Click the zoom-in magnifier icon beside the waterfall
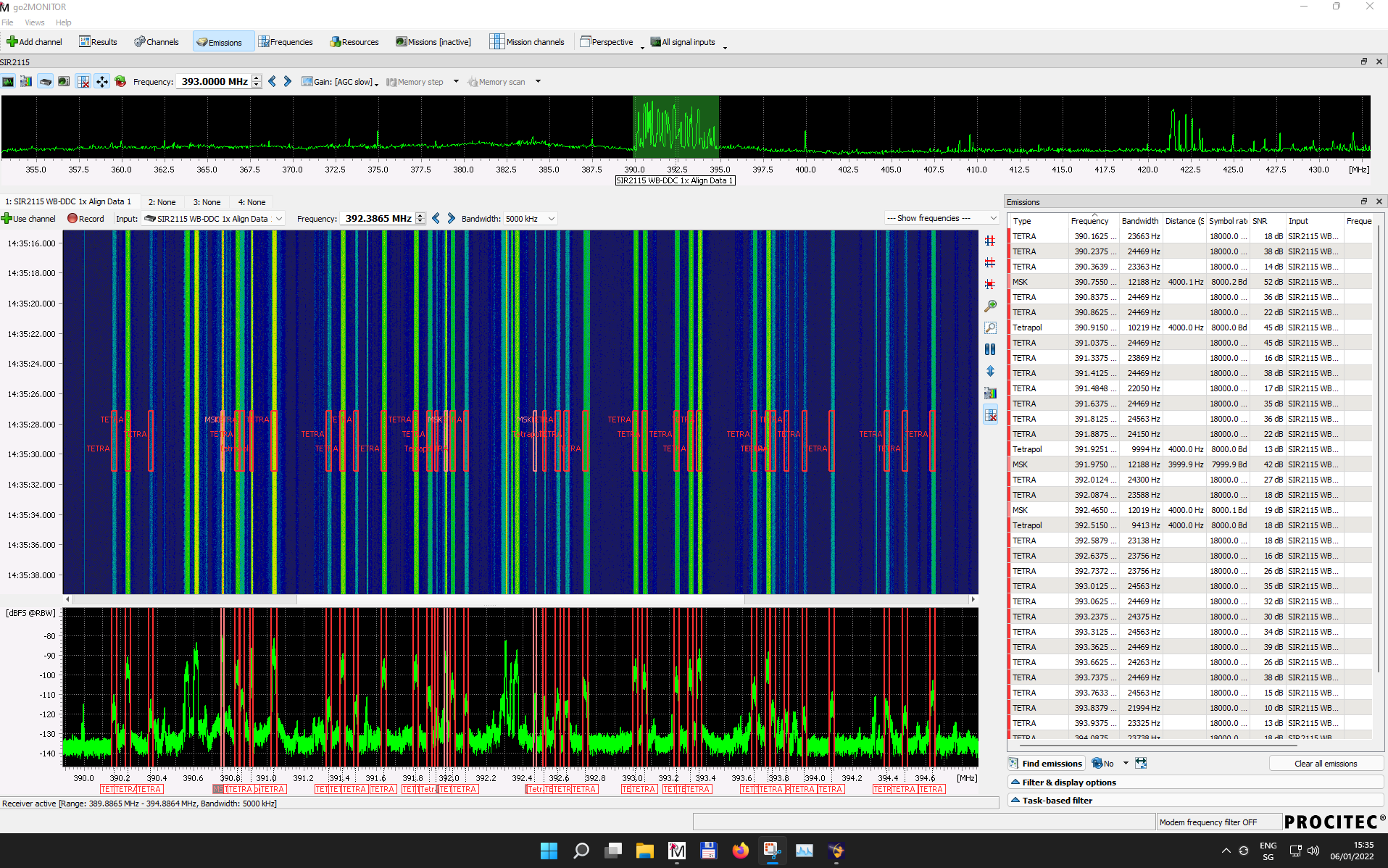 point(990,306)
